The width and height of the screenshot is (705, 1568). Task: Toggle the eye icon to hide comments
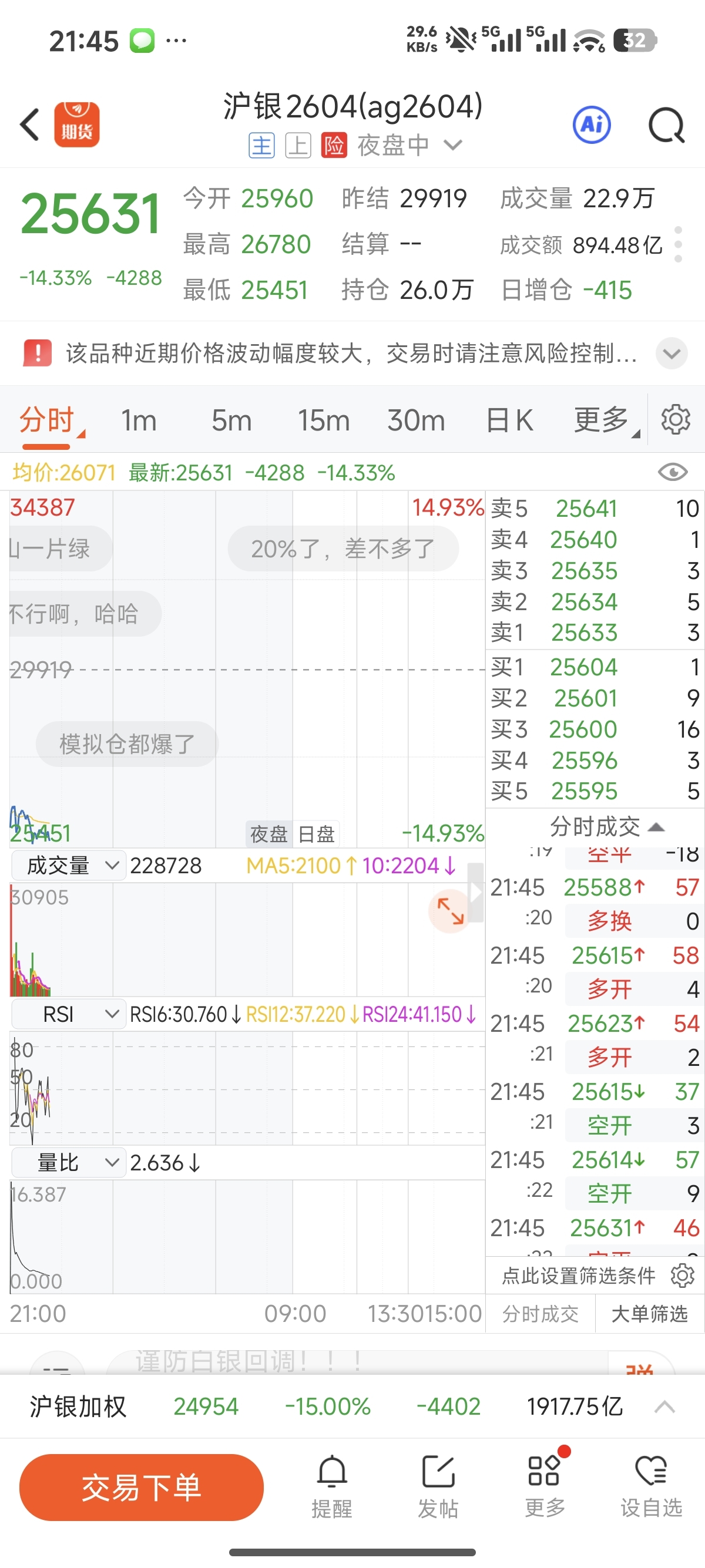(673, 472)
